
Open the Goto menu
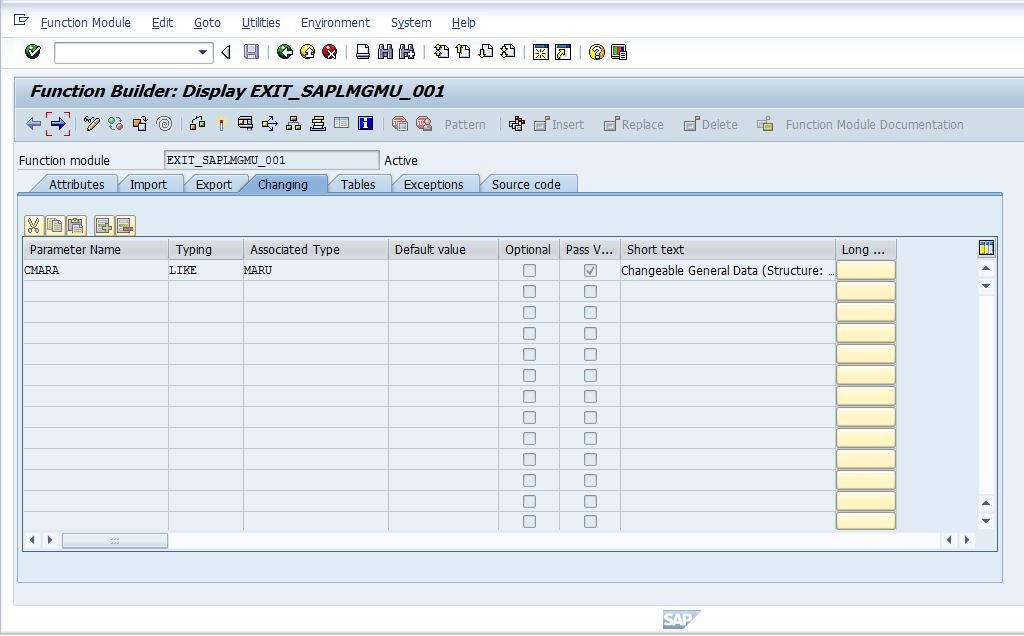click(207, 23)
